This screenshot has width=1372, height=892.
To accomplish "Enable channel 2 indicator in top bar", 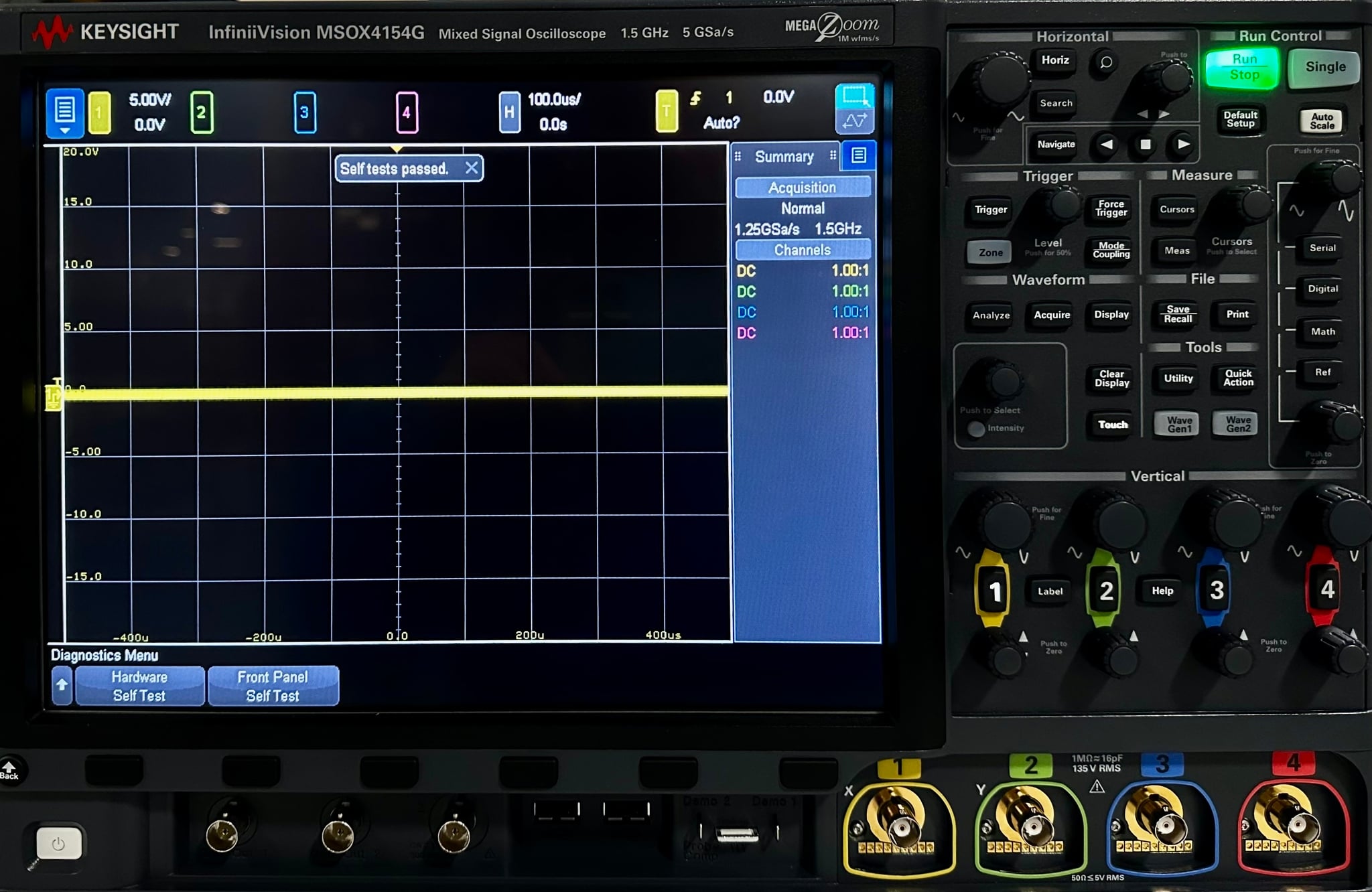I will [201, 113].
